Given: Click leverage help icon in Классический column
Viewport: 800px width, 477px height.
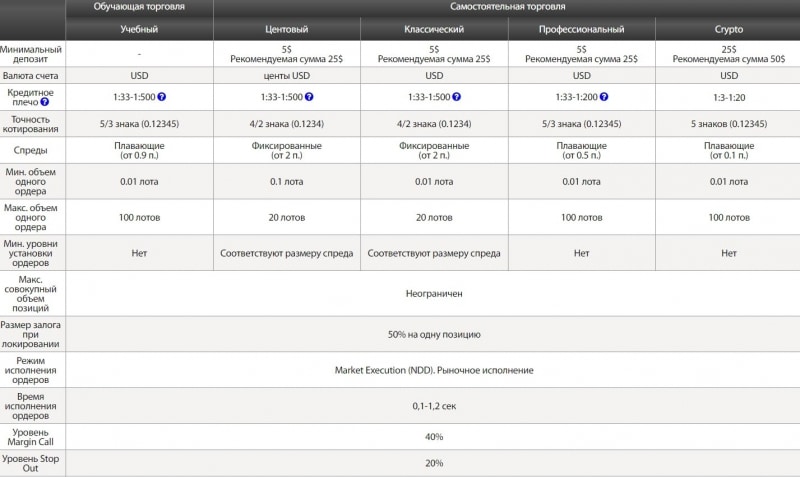Looking at the screenshot, I should click(457, 96).
